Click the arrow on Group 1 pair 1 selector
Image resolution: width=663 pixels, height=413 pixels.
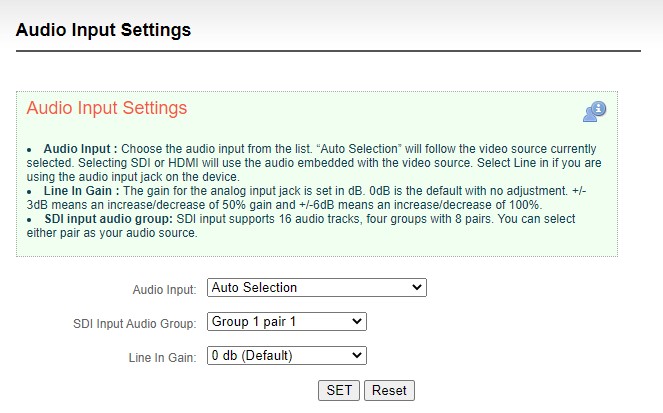click(x=356, y=322)
